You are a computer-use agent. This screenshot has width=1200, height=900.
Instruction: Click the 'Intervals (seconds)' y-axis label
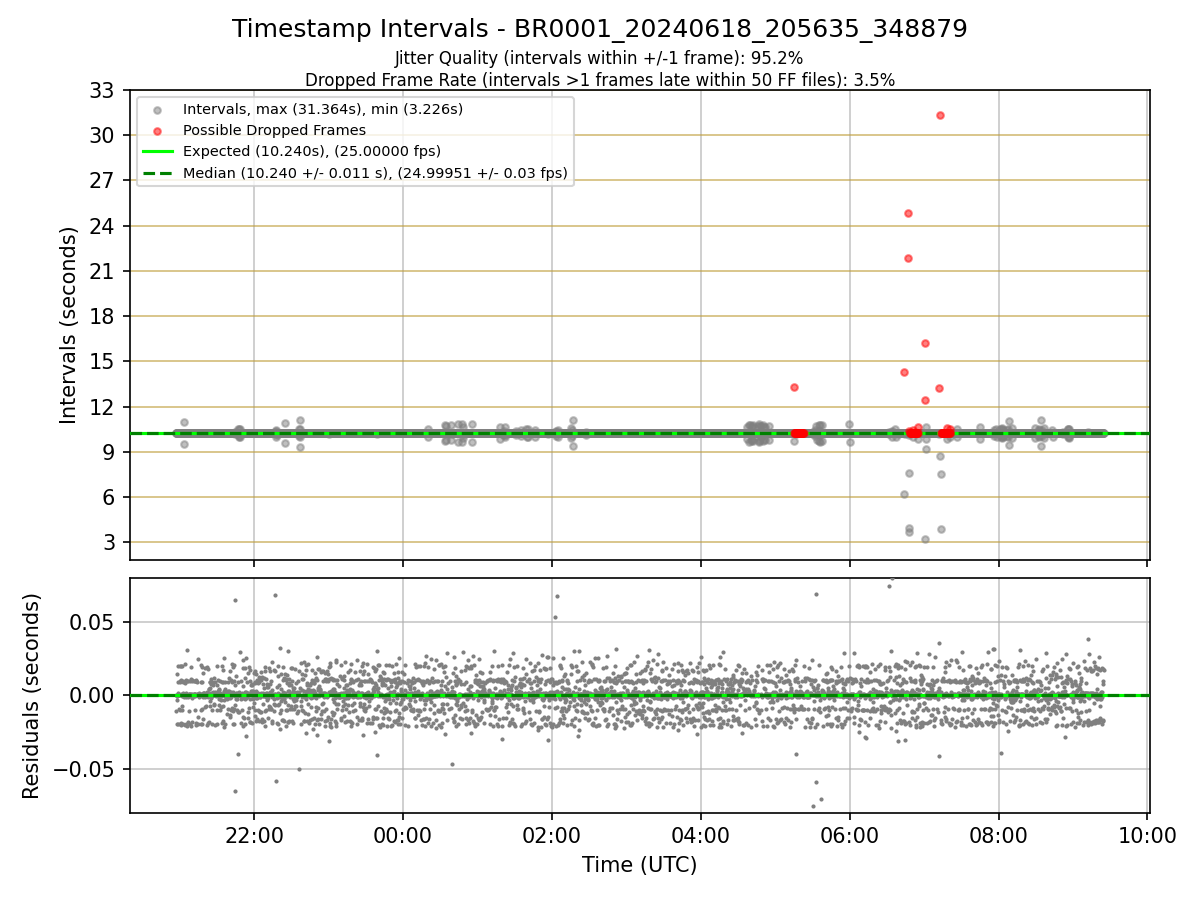[x=69, y=325]
